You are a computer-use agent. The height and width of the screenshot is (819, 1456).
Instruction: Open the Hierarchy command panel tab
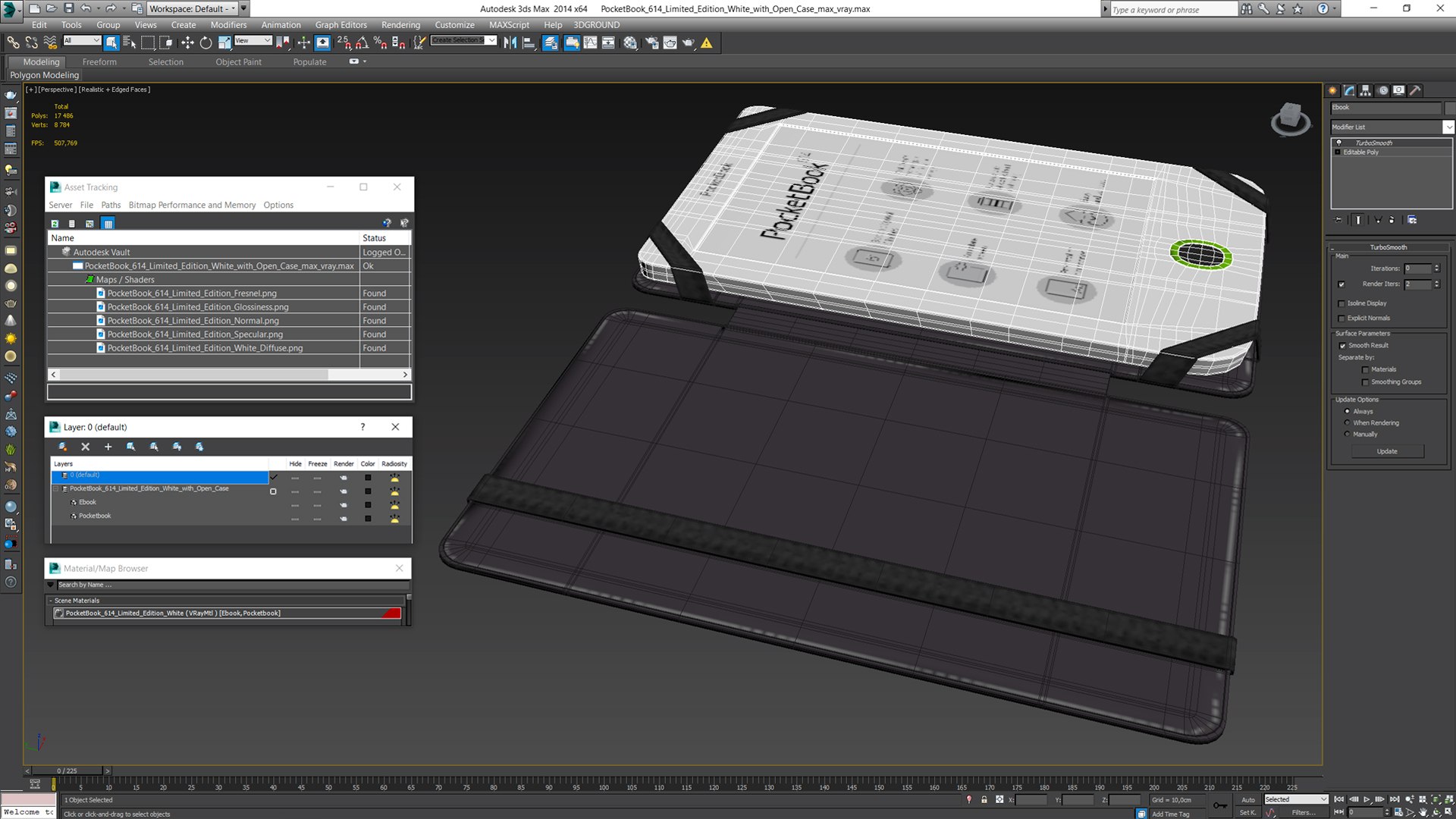[x=1366, y=90]
